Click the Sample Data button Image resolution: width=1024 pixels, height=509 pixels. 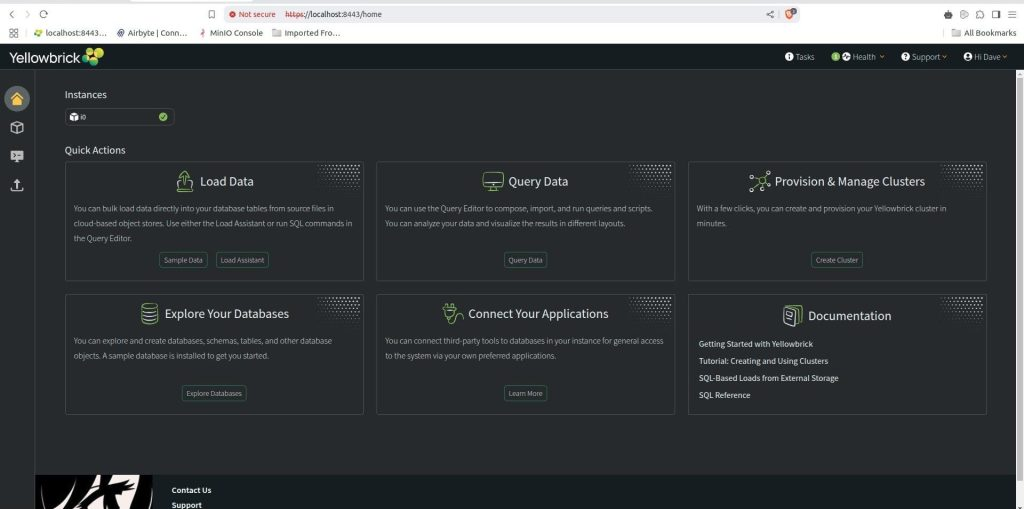pyautogui.click(x=183, y=260)
